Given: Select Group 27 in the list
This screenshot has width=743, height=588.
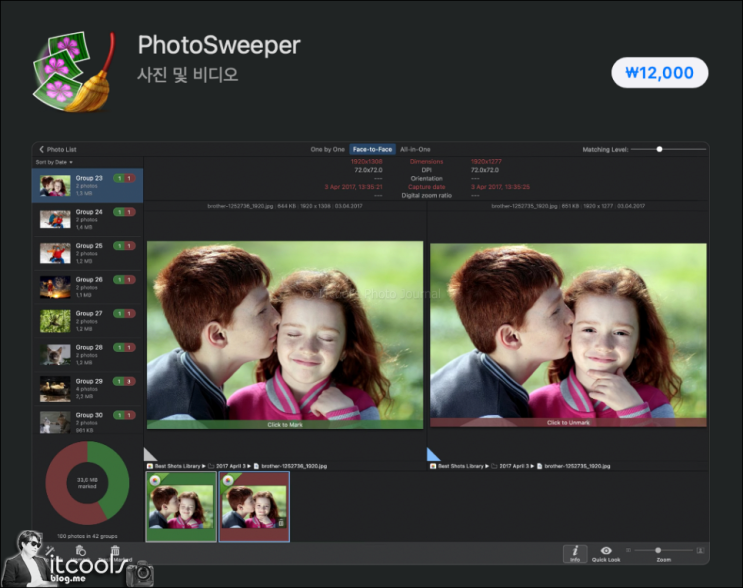Looking at the screenshot, I should click(87, 321).
